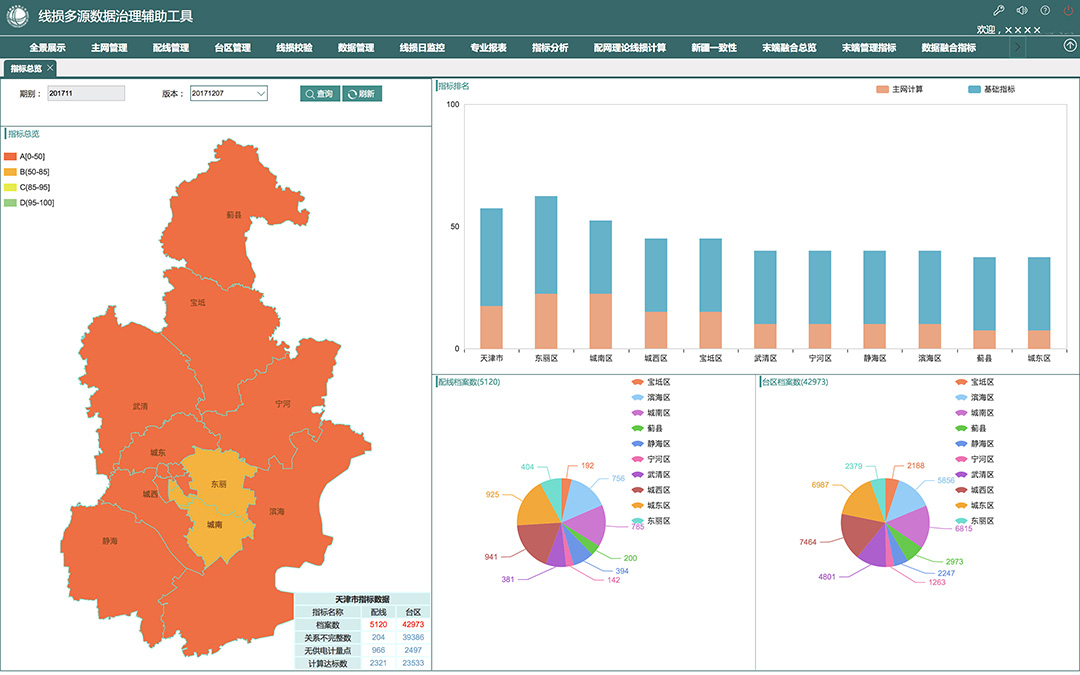Screen dimensions: 1080x675
Task: Click the app logo in the header
Action: (16, 16)
